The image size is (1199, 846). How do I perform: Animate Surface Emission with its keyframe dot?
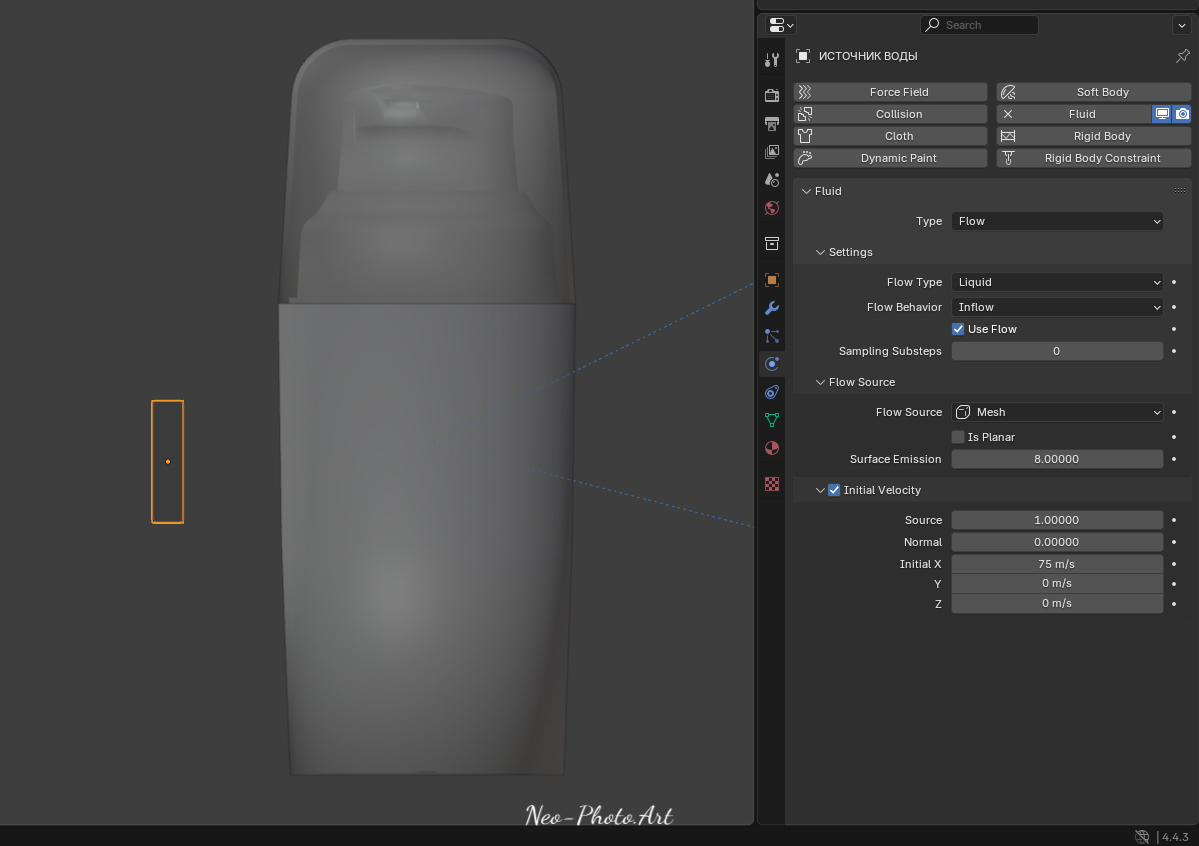(x=1174, y=459)
